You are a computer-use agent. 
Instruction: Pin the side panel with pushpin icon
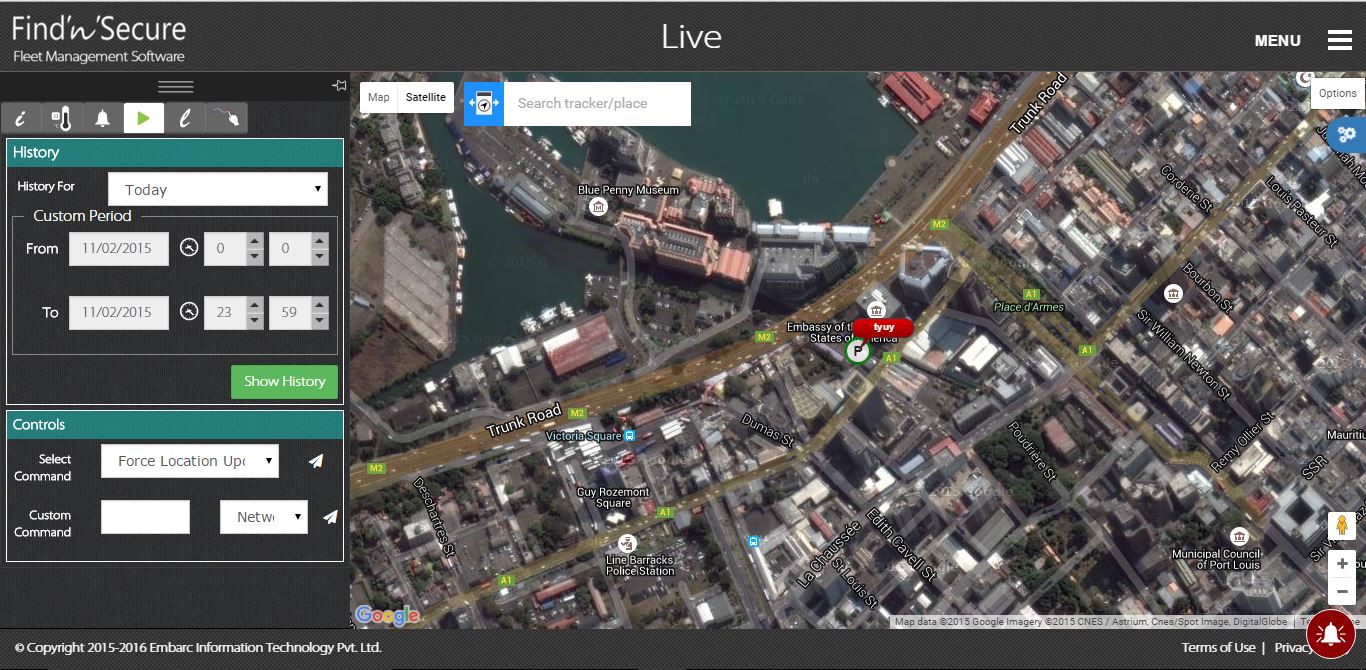pyautogui.click(x=339, y=86)
